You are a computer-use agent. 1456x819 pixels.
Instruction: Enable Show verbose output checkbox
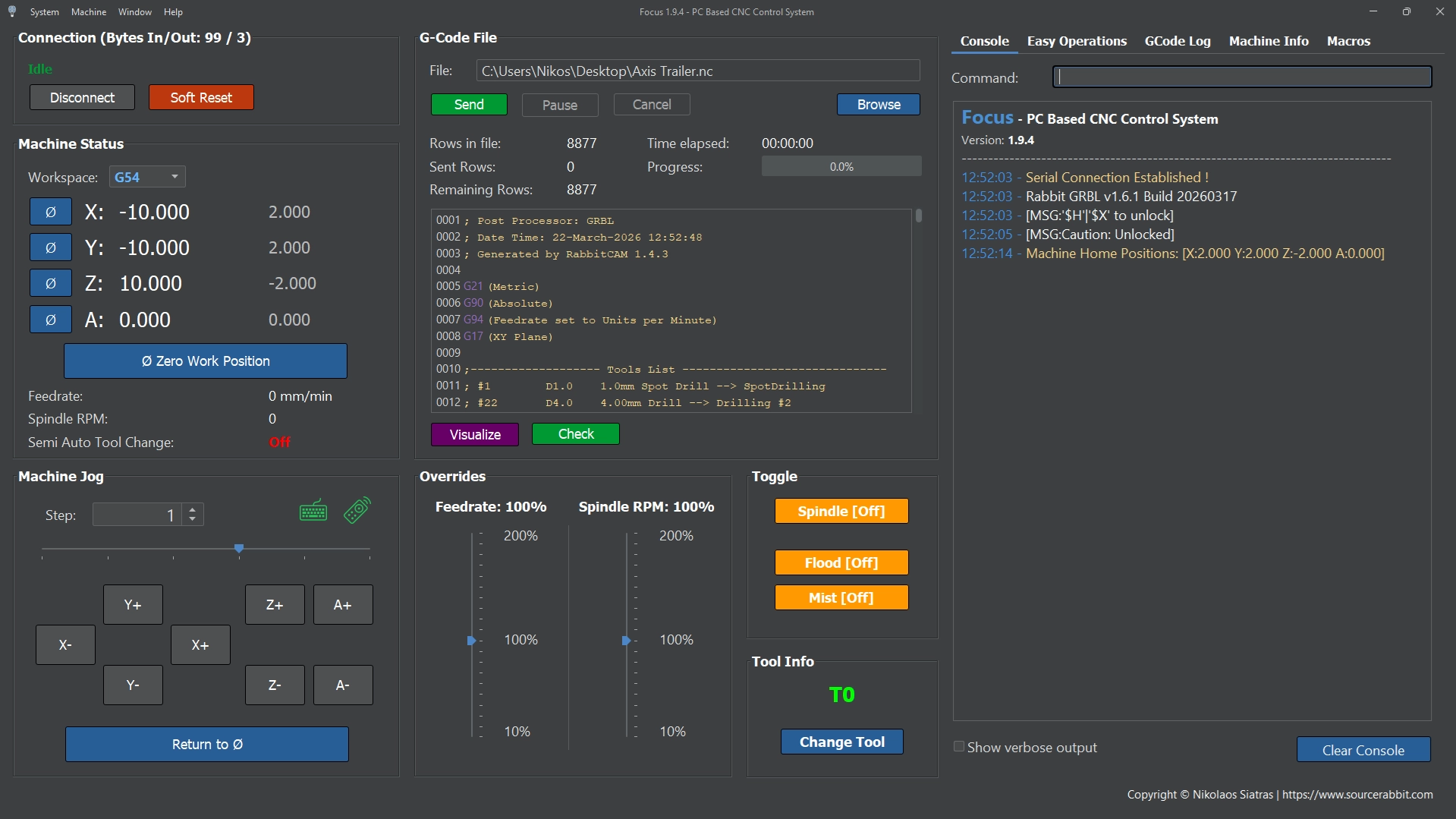[959, 747]
